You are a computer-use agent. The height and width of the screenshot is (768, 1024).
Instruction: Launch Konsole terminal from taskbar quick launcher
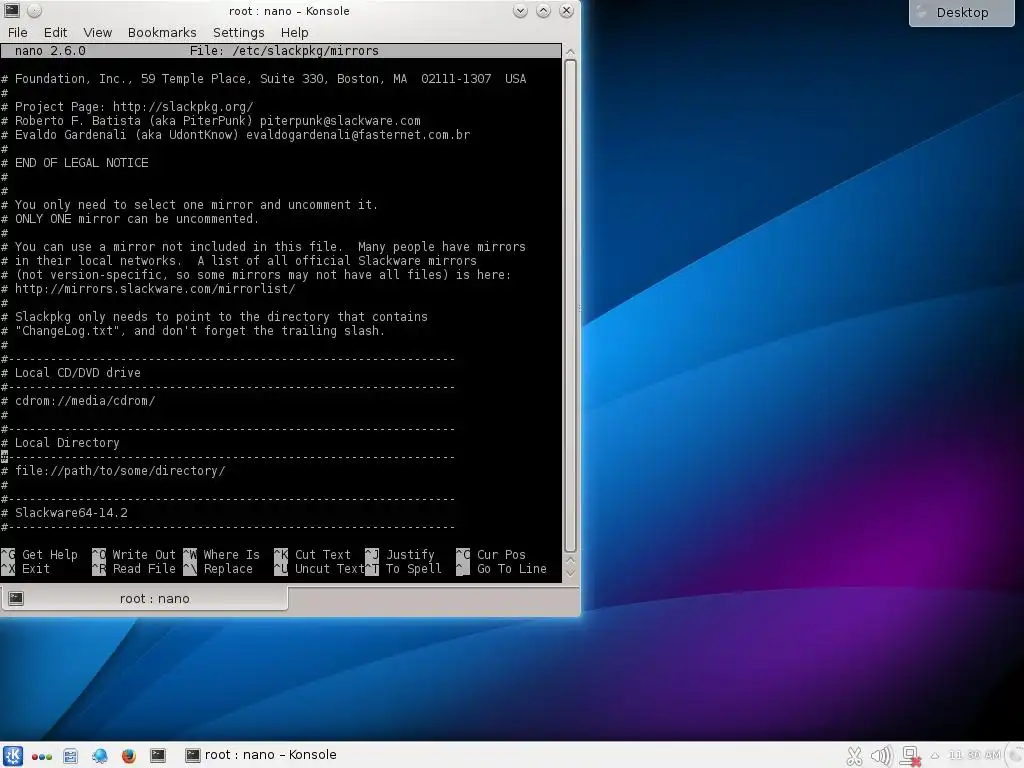point(158,756)
